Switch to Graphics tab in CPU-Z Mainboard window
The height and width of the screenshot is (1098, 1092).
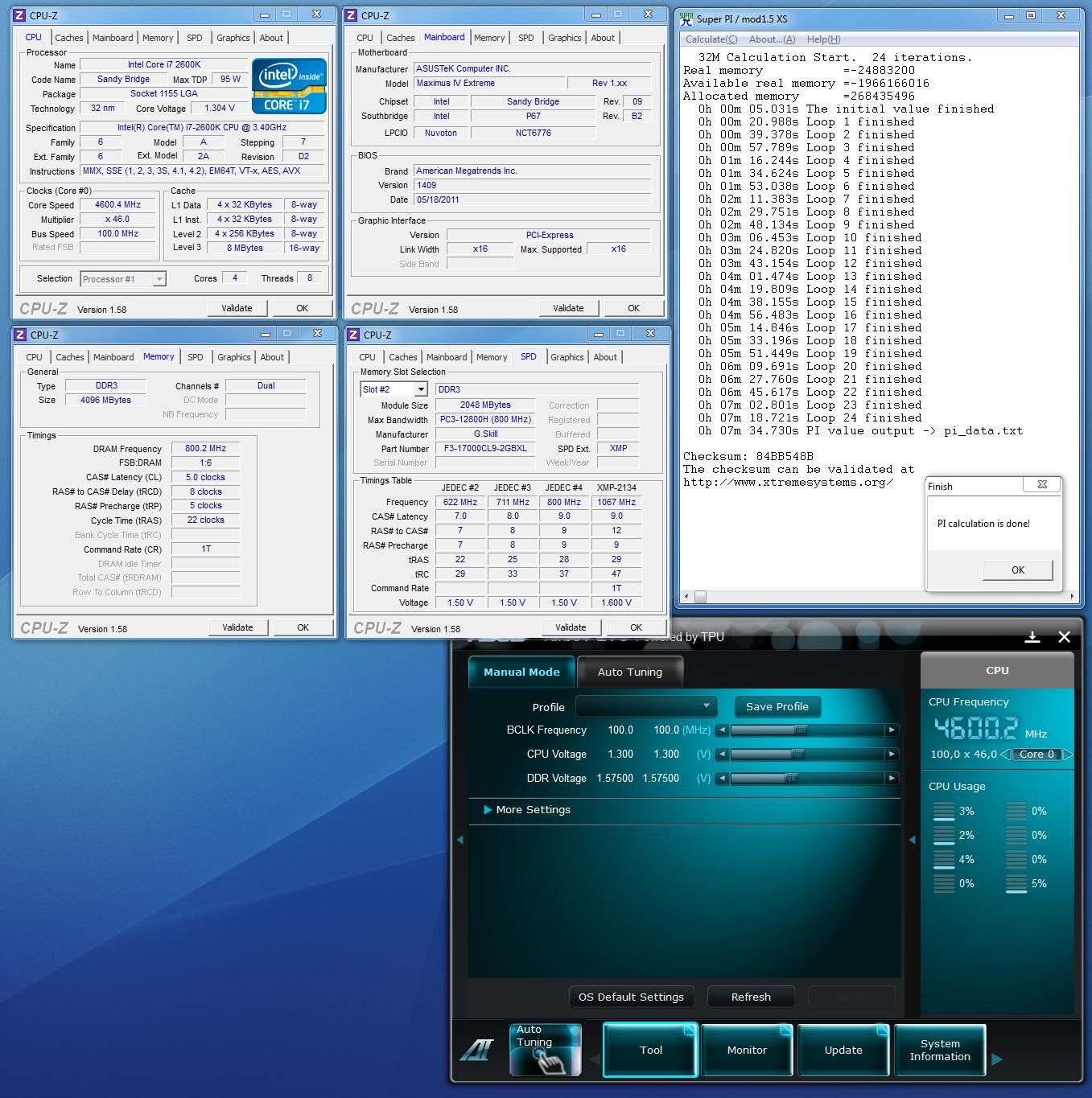(x=565, y=38)
